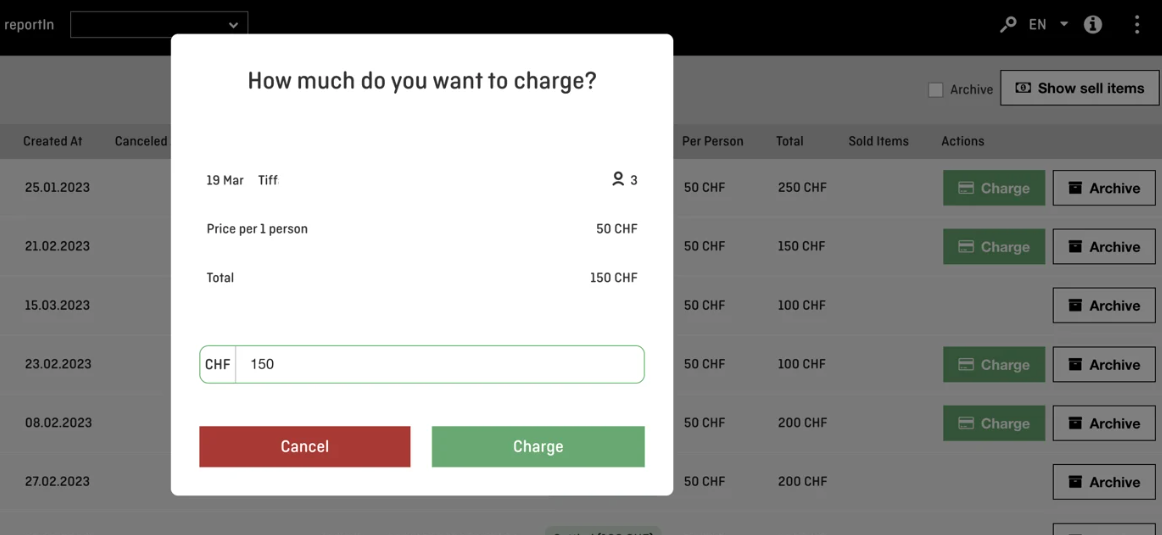Viewport: 1162px width, 535px height.
Task: Click Archive button for 27.02.2023 row
Action: point(1104,482)
